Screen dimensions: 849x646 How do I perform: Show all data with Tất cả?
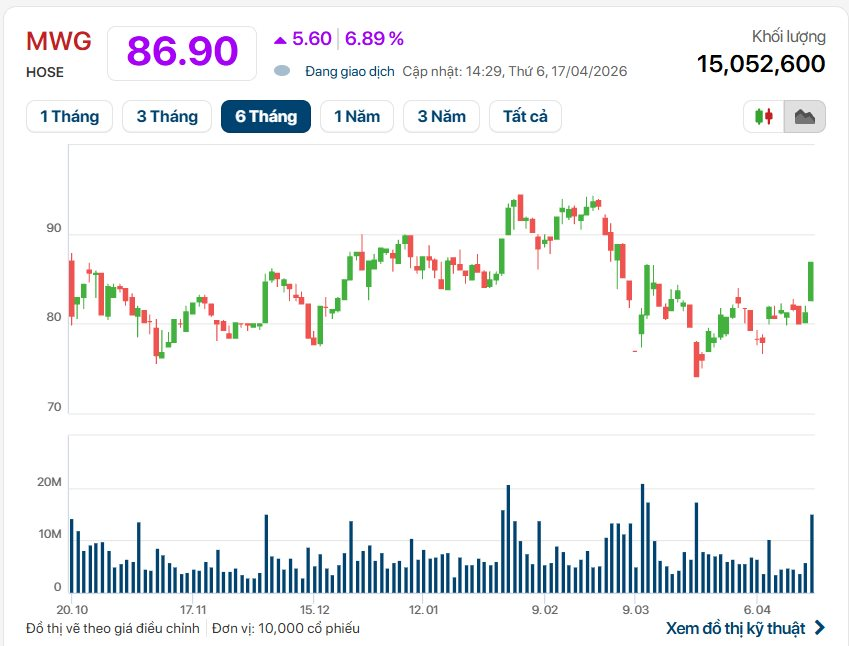click(525, 117)
